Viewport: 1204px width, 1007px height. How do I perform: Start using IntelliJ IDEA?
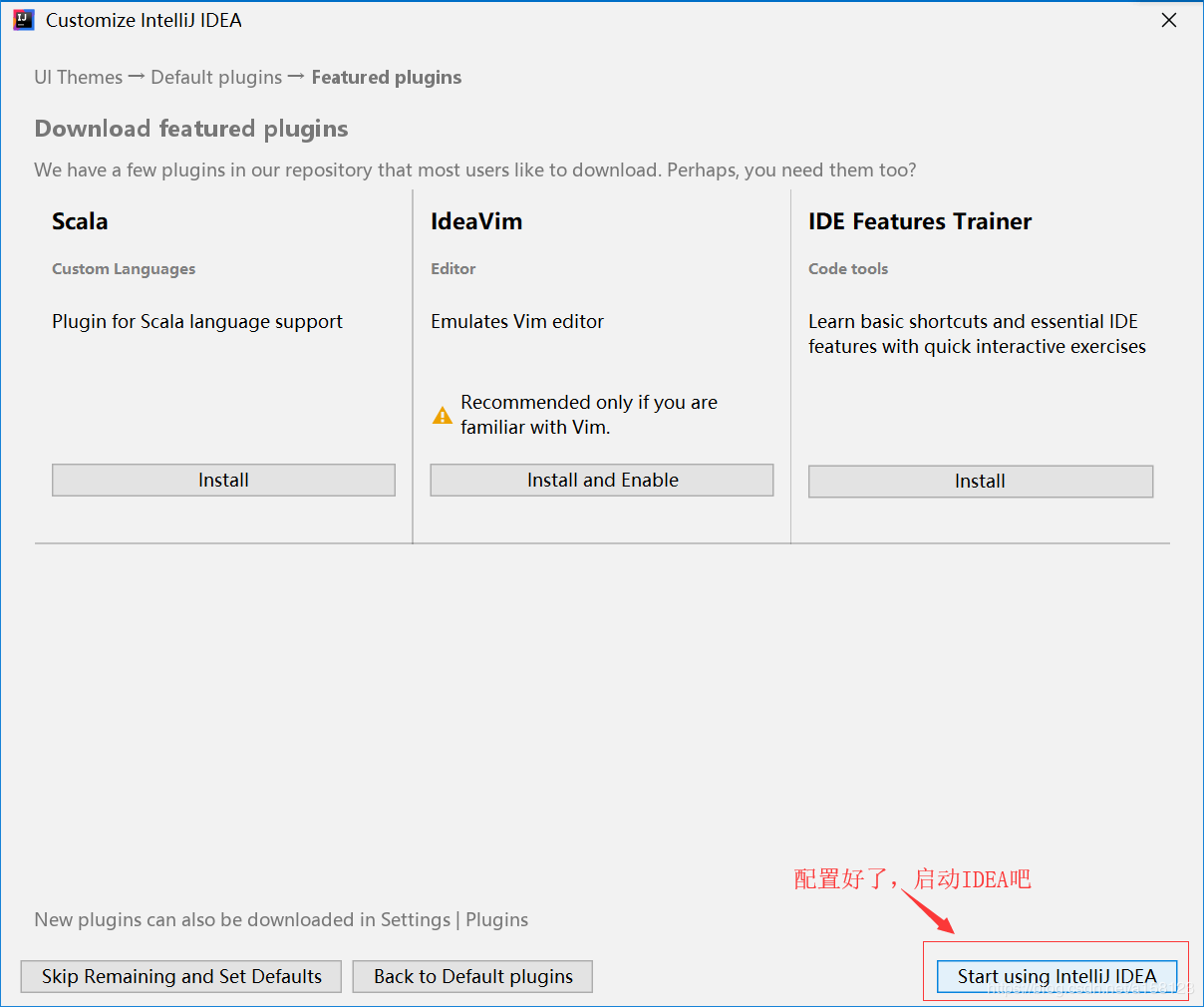click(x=1057, y=976)
